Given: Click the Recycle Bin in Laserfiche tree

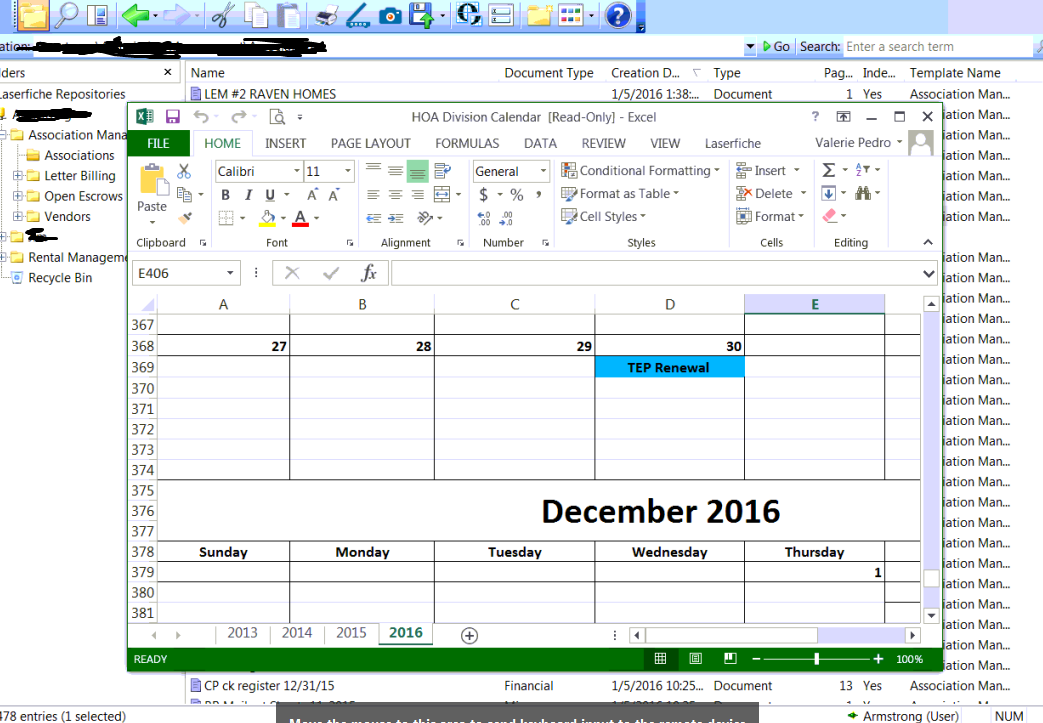Looking at the screenshot, I should pos(60,278).
